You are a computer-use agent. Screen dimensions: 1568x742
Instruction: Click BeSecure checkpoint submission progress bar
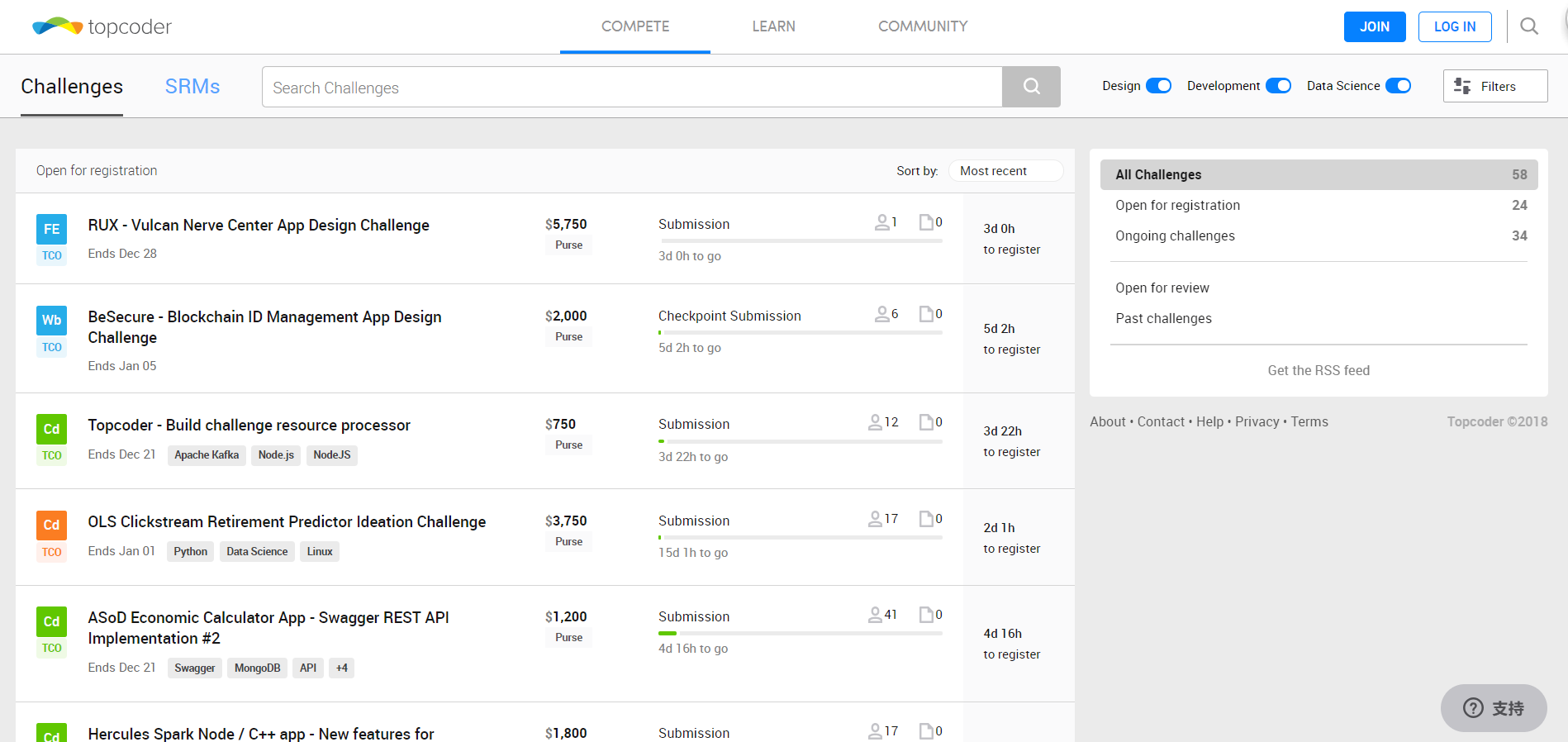pos(800,333)
